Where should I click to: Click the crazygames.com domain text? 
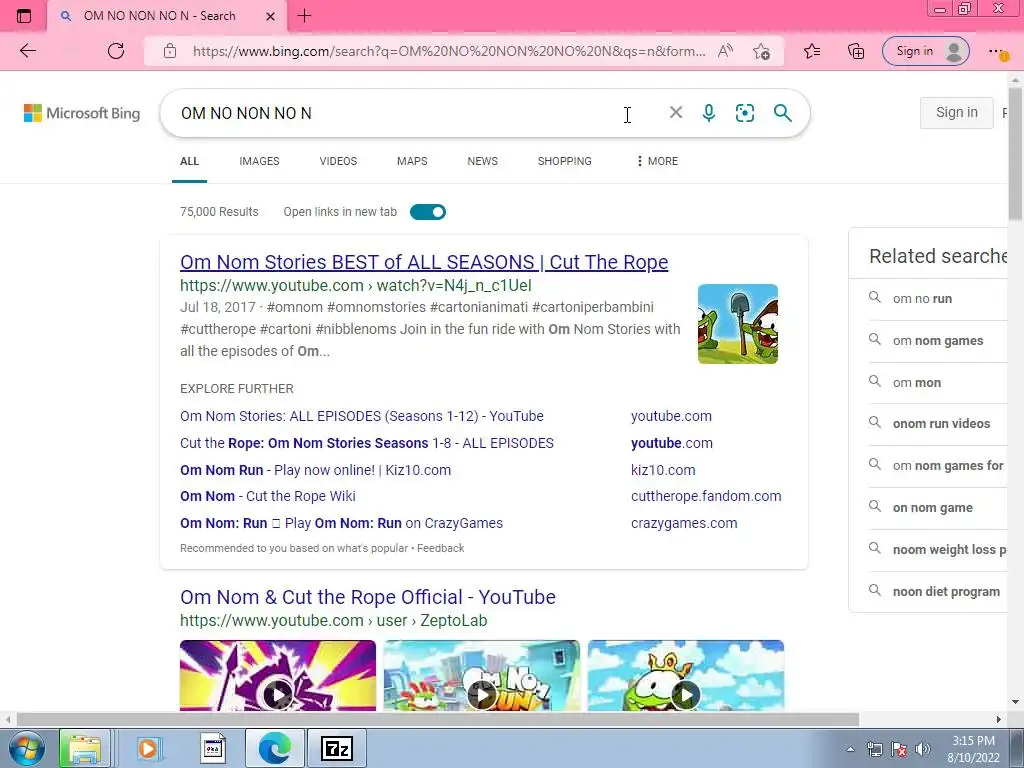tap(684, 523)
